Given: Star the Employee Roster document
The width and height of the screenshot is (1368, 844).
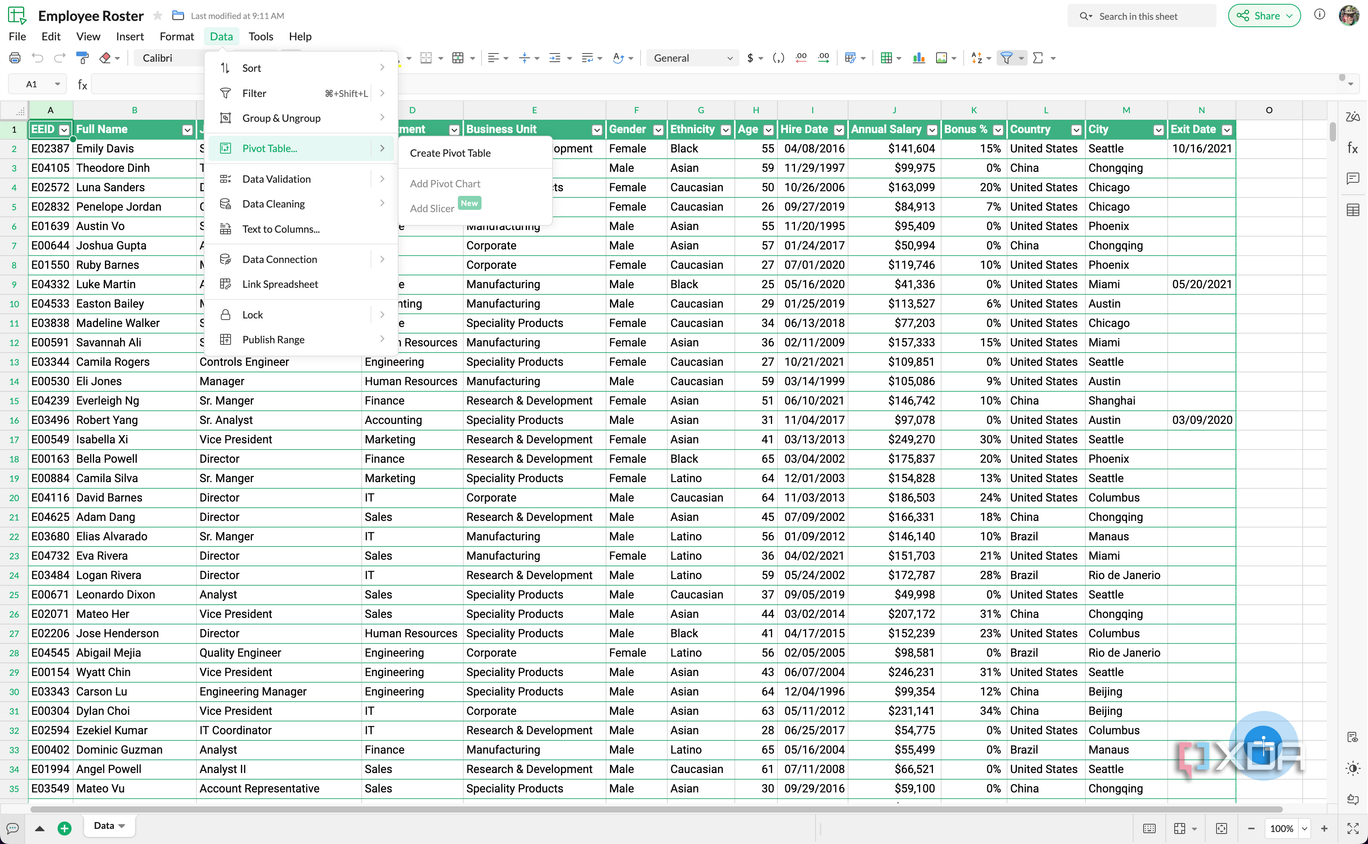Looking at the screenshot, I should tap(157, 16).
